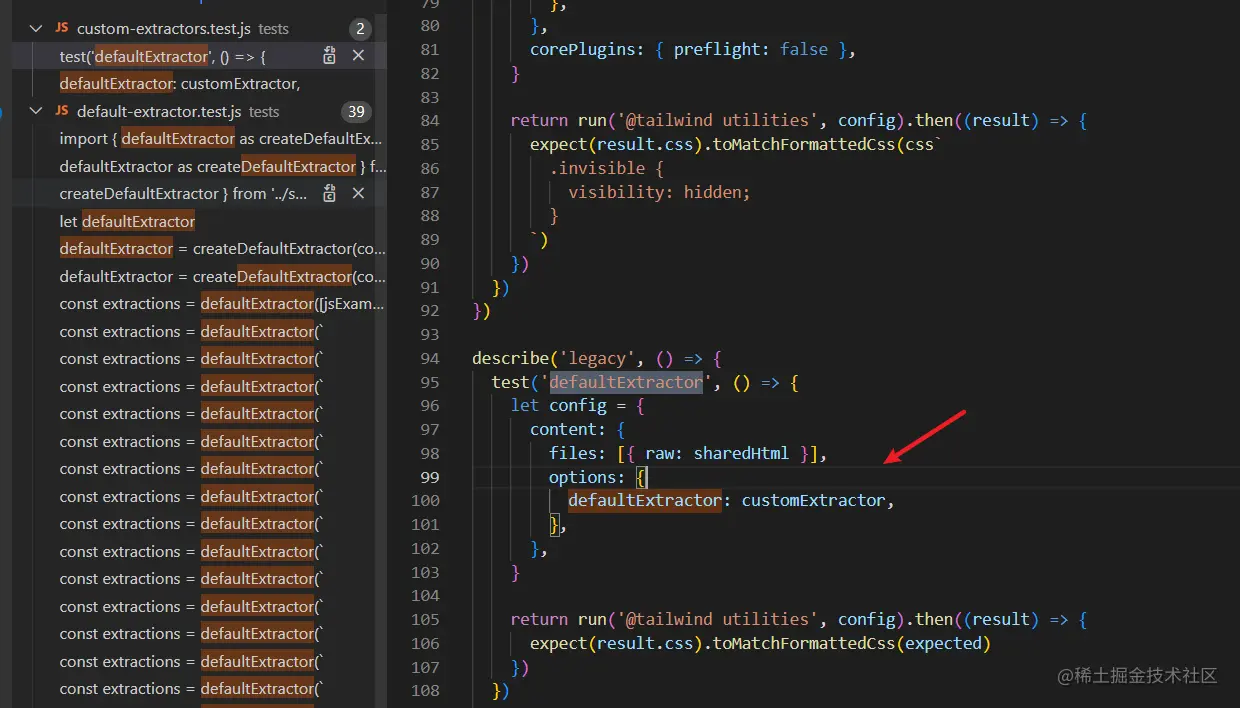Screen dimensions: 1240x708
Task: Click 'customExtractor,' value on line 100
Action: 817,500
